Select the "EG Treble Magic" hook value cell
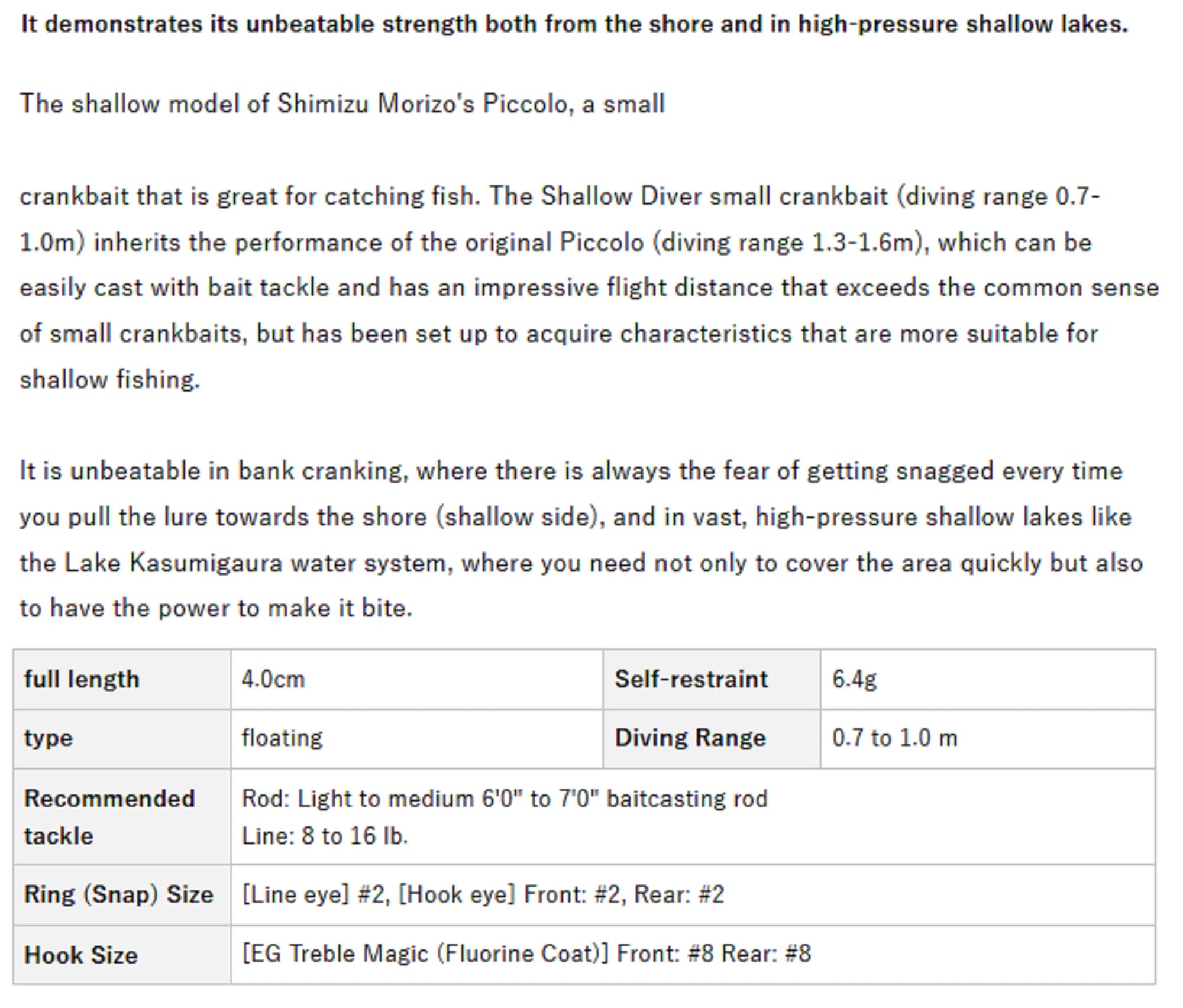 (x=526, y=954)
